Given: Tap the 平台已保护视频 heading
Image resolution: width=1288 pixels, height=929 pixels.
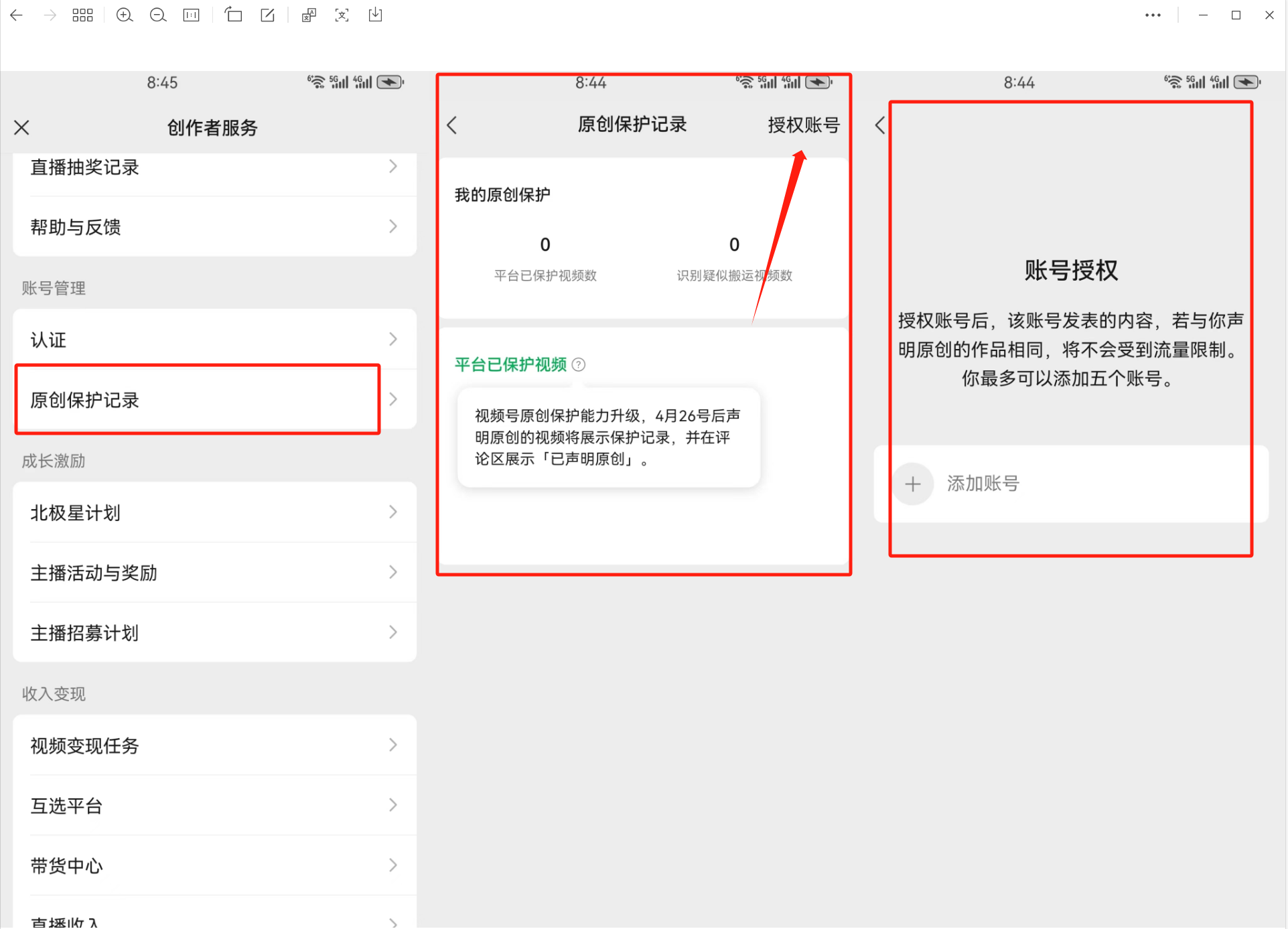Looking at the screenshot, I should coord(510,364).
